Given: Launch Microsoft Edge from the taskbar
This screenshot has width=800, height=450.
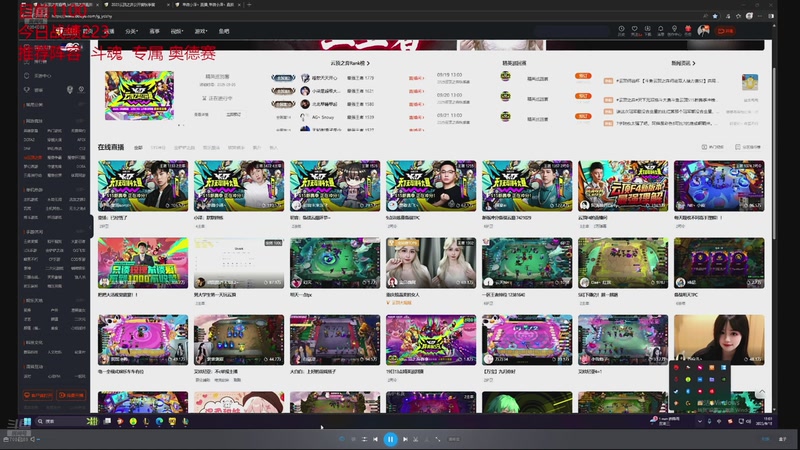Looking at the screenshot, I should (x=159, y=421).
